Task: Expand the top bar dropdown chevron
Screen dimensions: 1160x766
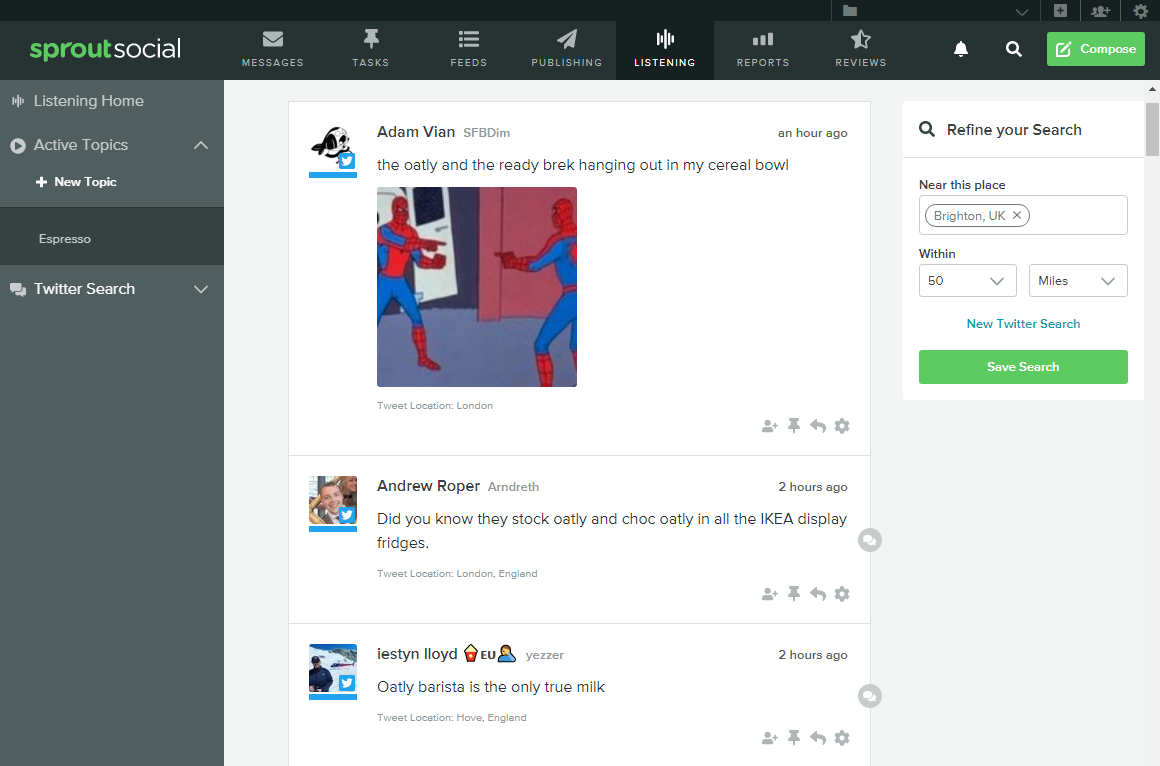Action: tap(1022, 11)
